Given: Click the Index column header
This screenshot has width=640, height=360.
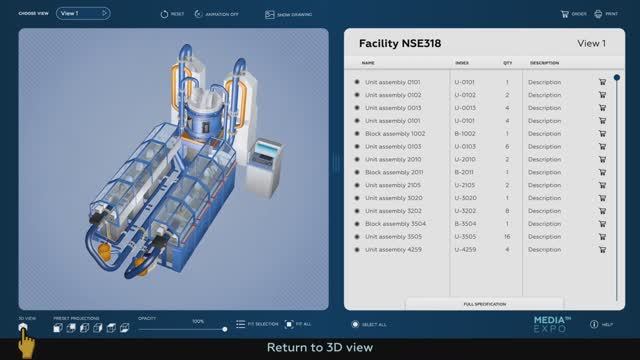Looking at the screenshot, I should 462,63.
